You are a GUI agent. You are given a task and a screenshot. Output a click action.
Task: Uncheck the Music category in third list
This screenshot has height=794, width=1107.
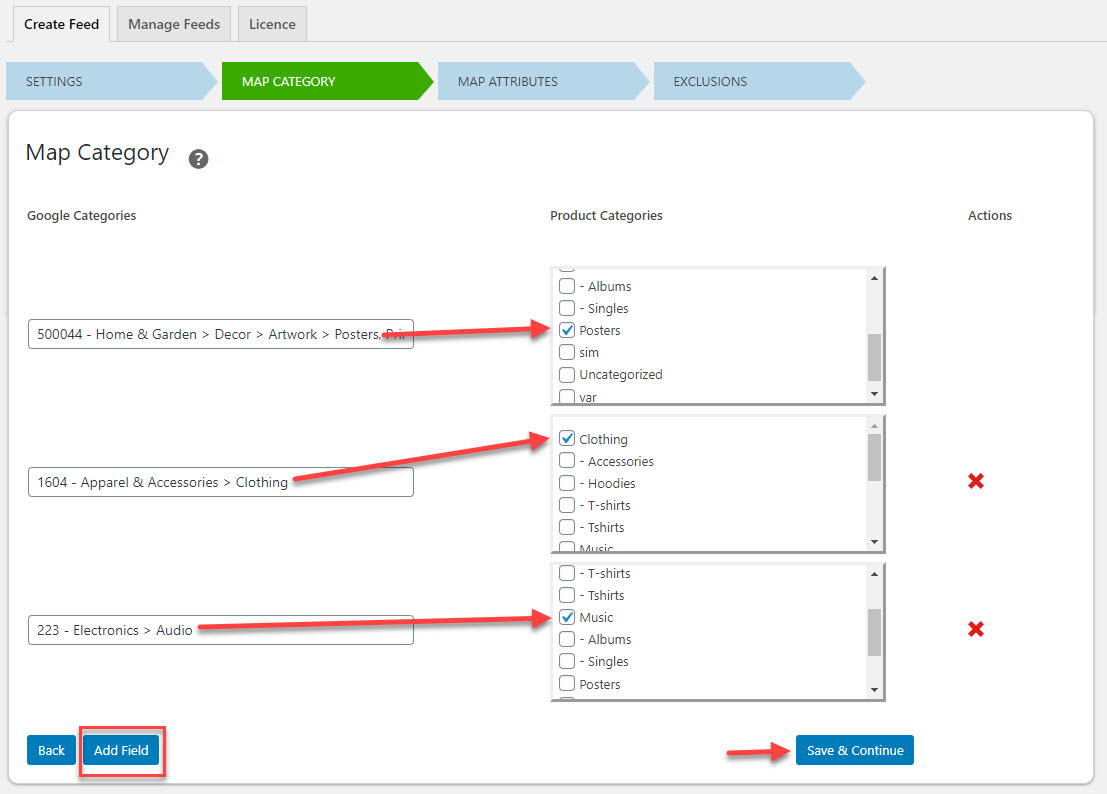pos(567,617)
